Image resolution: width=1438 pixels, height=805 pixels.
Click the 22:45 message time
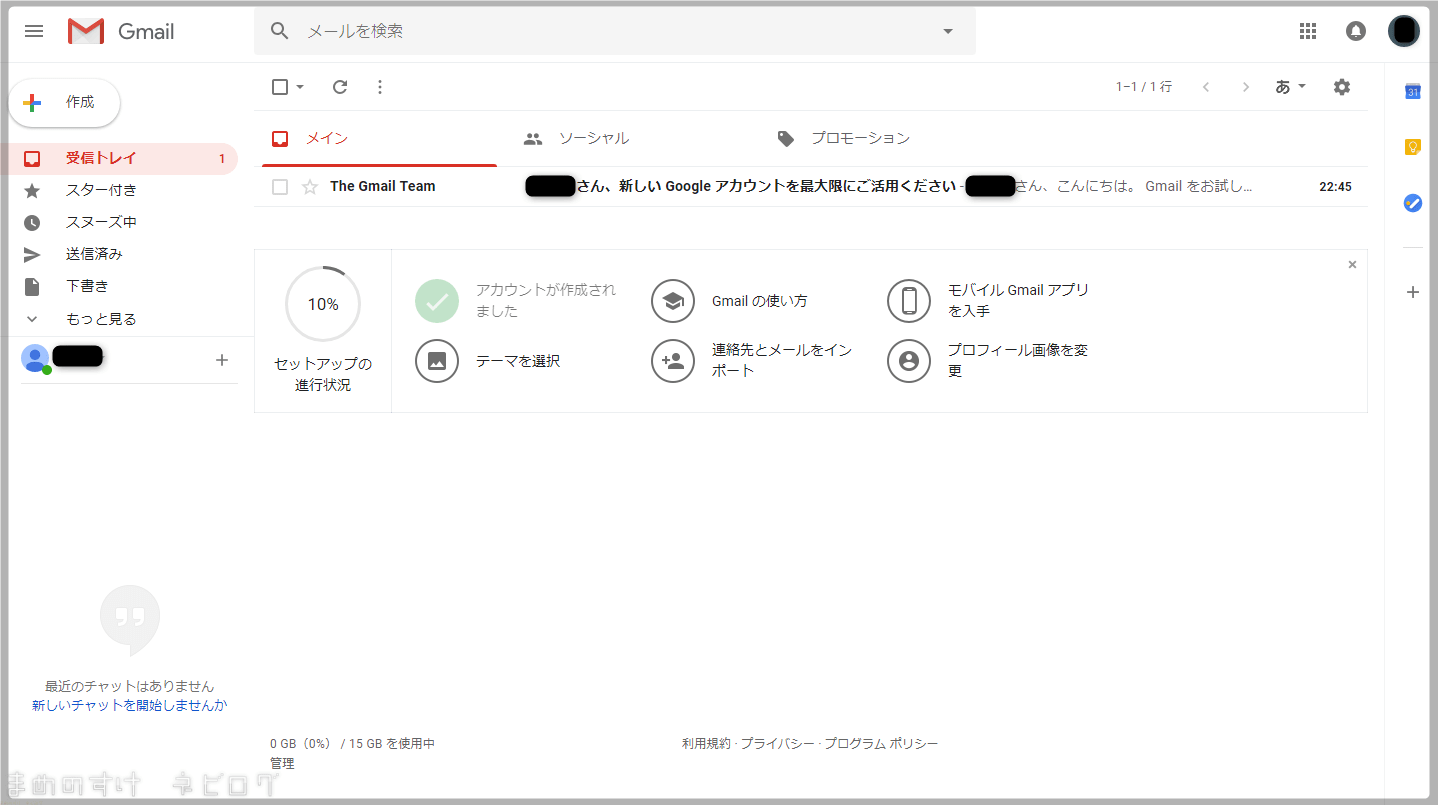[x=1335, y=187]
